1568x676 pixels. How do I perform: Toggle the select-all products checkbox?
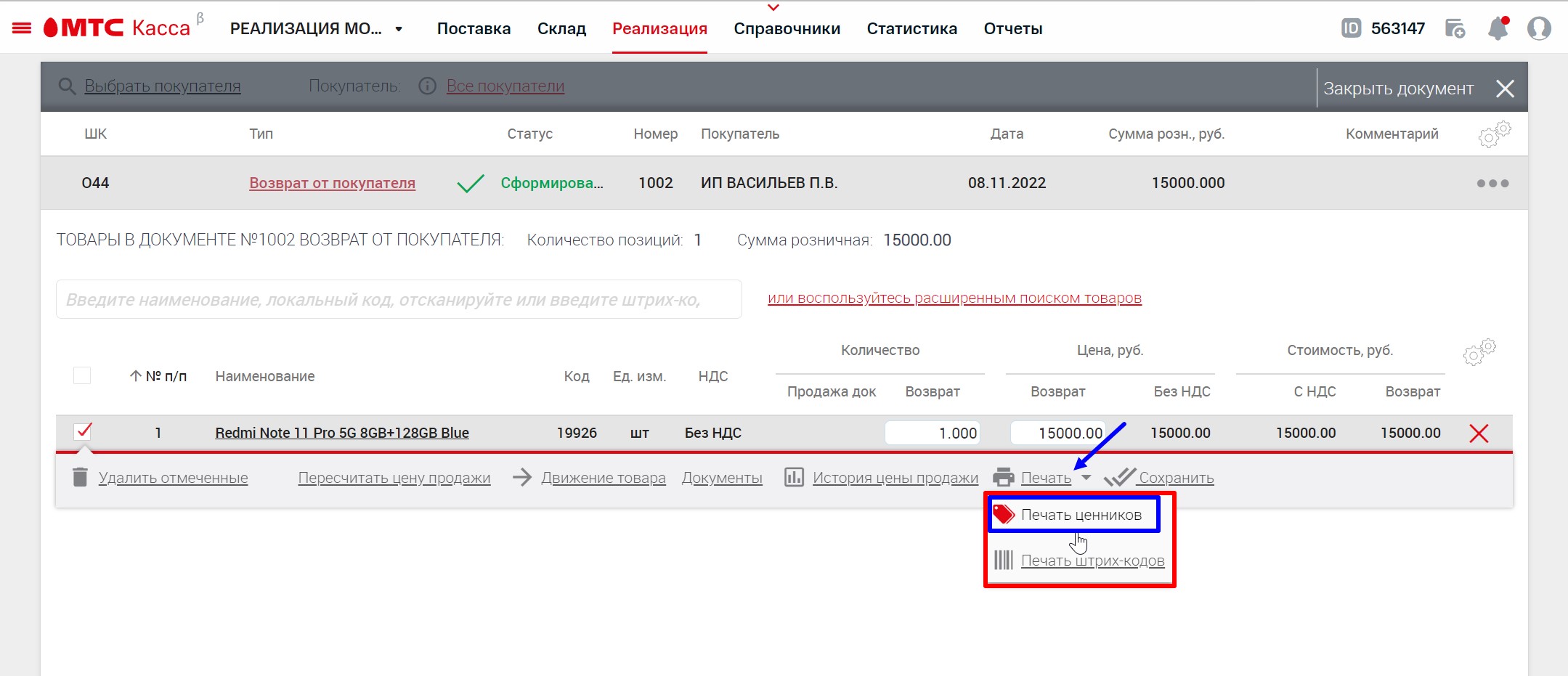pos(82,375)
